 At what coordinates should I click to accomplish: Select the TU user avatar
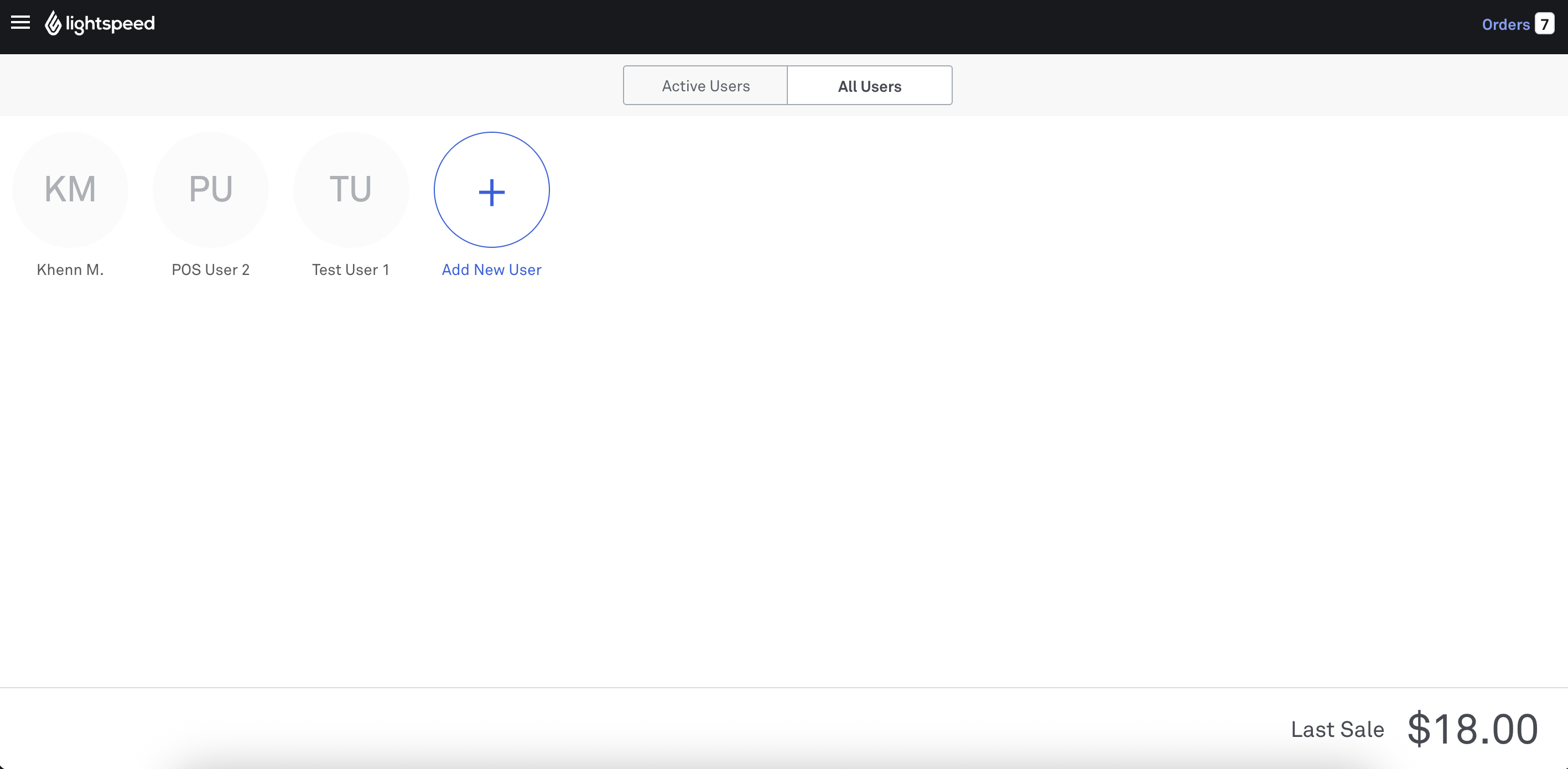[x=351, y=189]
